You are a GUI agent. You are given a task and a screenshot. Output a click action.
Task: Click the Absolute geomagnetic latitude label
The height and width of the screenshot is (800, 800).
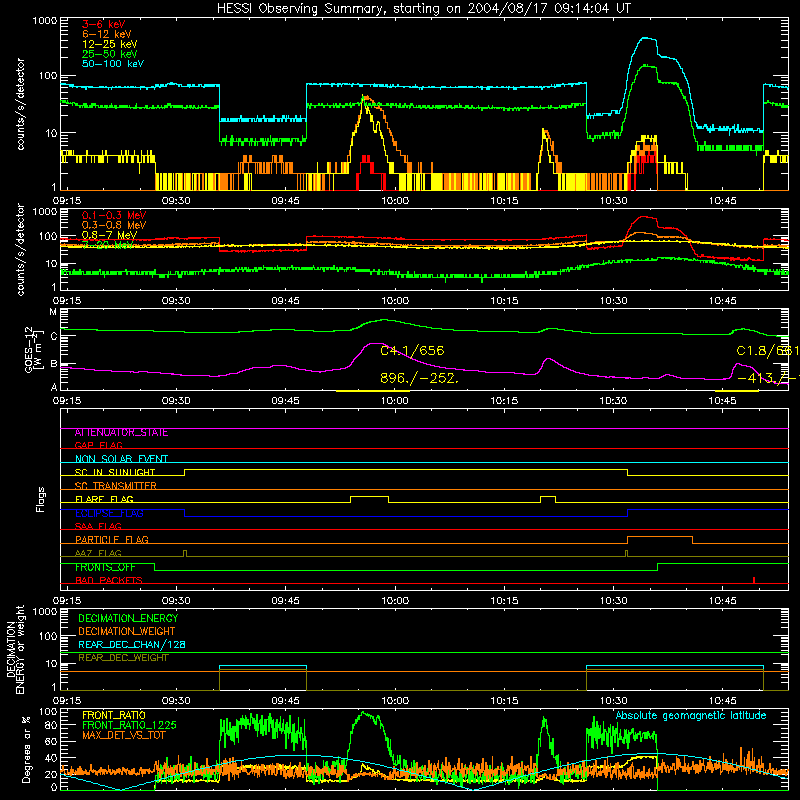[x=691, y=716]
